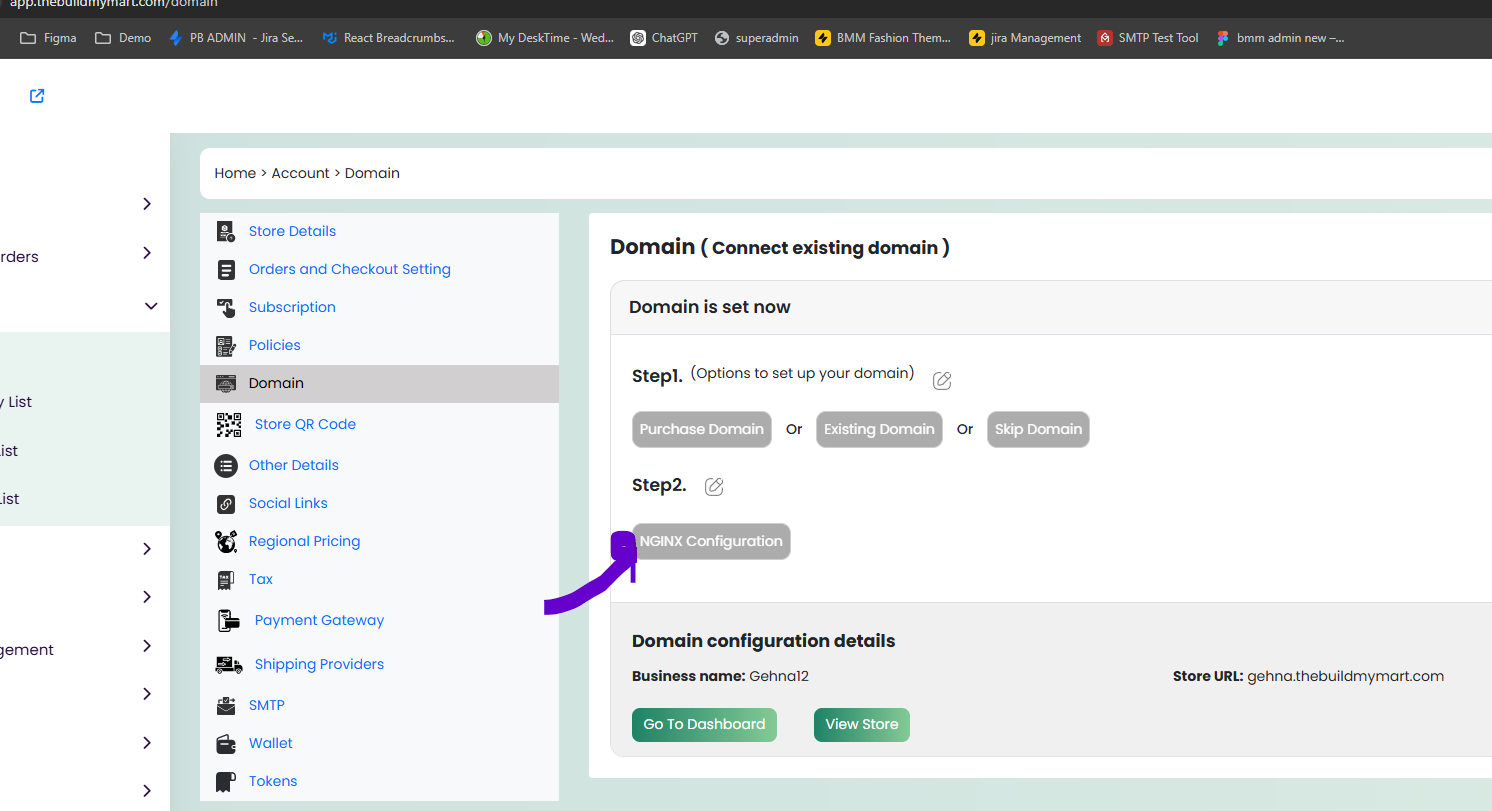The width and height of the screenshot is (1492, 811).
Task: Click the My DeskTime bookmark favicon
Action: pos(484,38)
